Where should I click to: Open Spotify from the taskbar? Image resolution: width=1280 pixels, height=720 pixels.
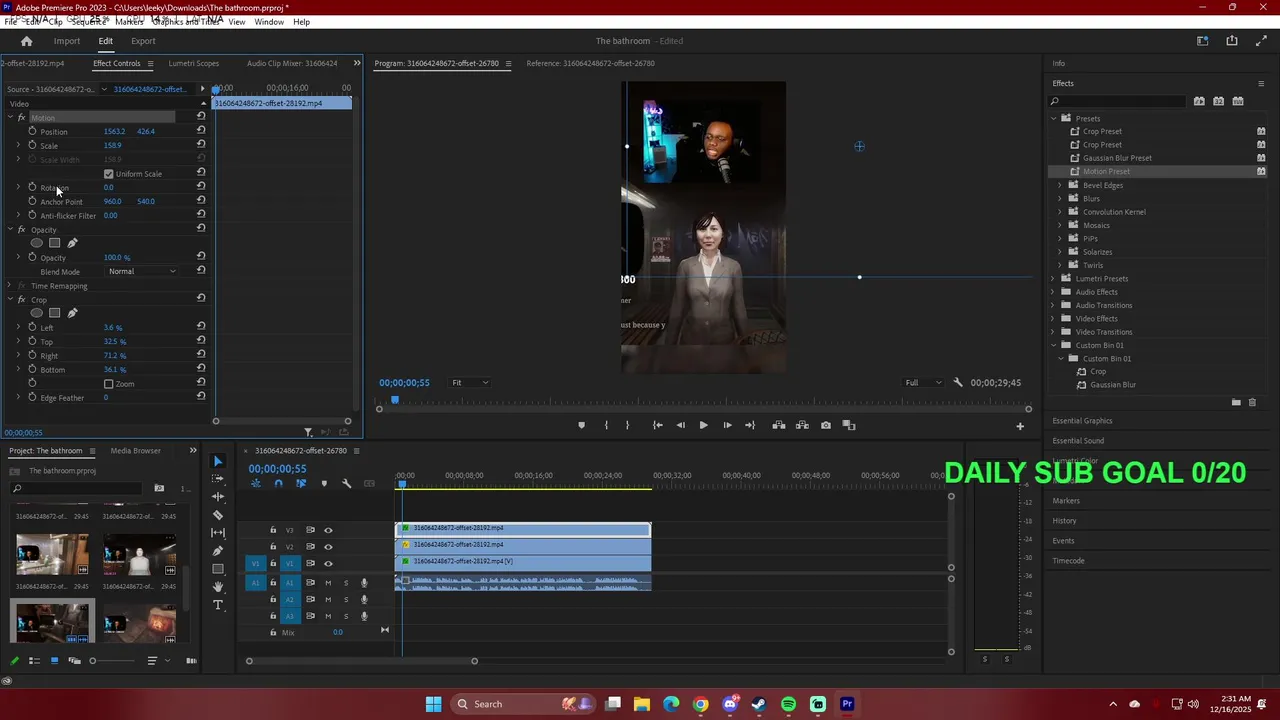pos(788,704)
